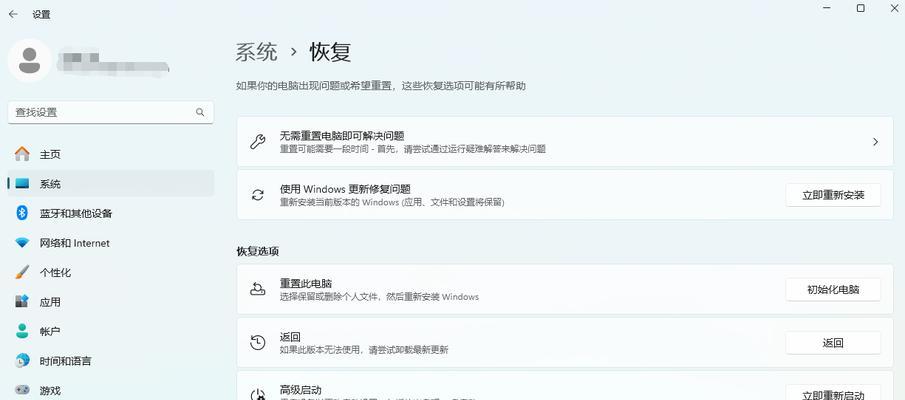Image resolution: width=905 pixels, height=400 pixels.
Task: Click the 恢复选项 section heading
Action: coord(257,252)
